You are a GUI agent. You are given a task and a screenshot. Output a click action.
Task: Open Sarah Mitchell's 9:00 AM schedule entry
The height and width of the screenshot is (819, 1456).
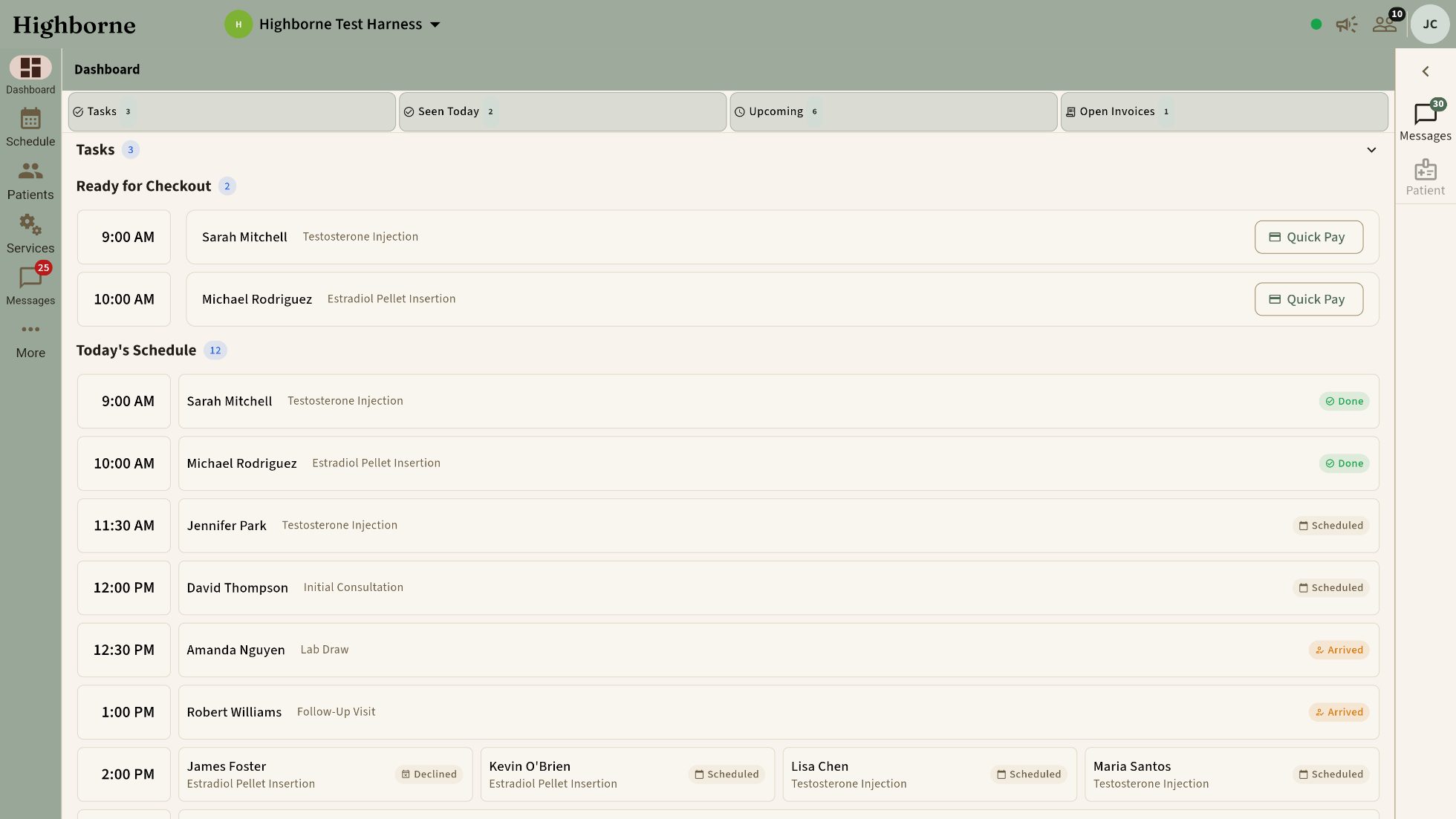tap(779, 401)
